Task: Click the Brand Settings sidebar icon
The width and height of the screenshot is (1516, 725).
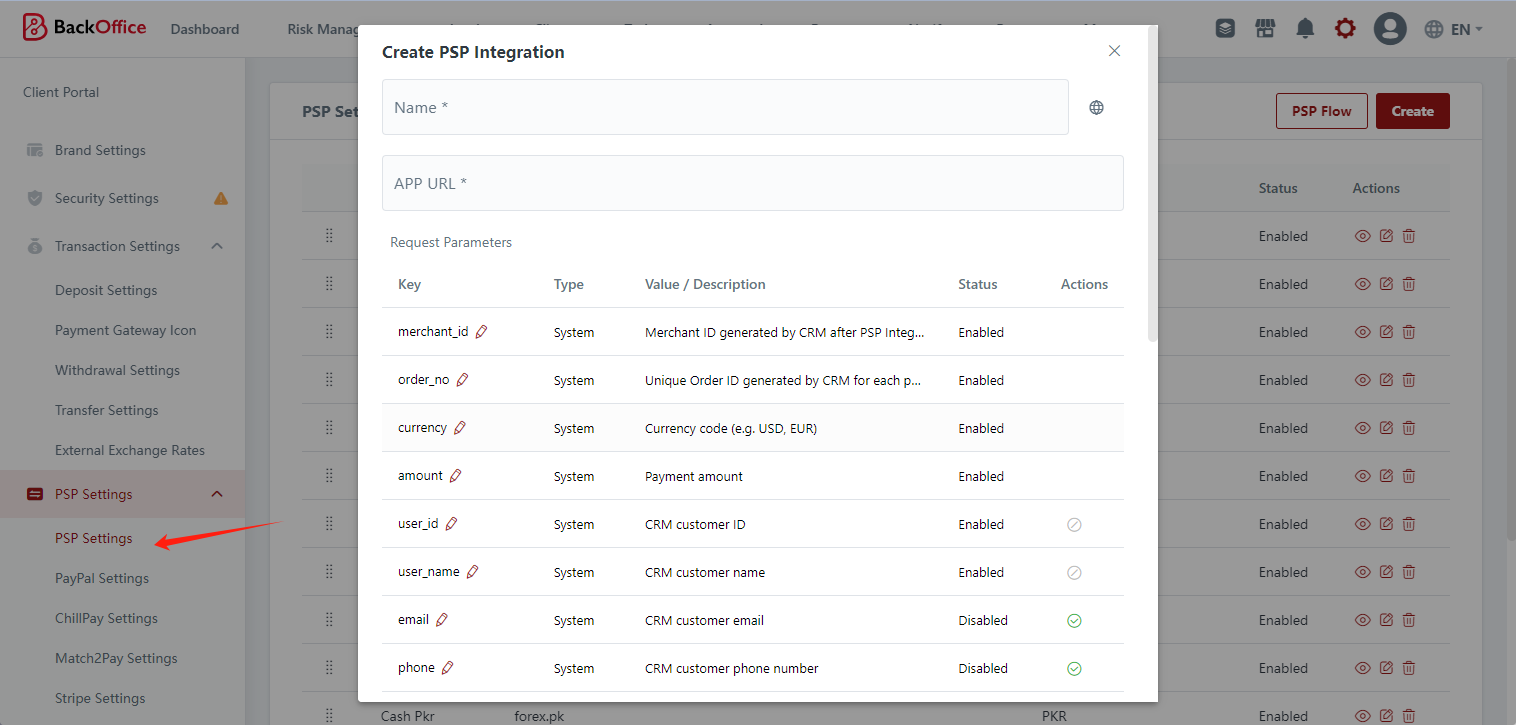Action: pyautogui.click(x=35, y=150)
